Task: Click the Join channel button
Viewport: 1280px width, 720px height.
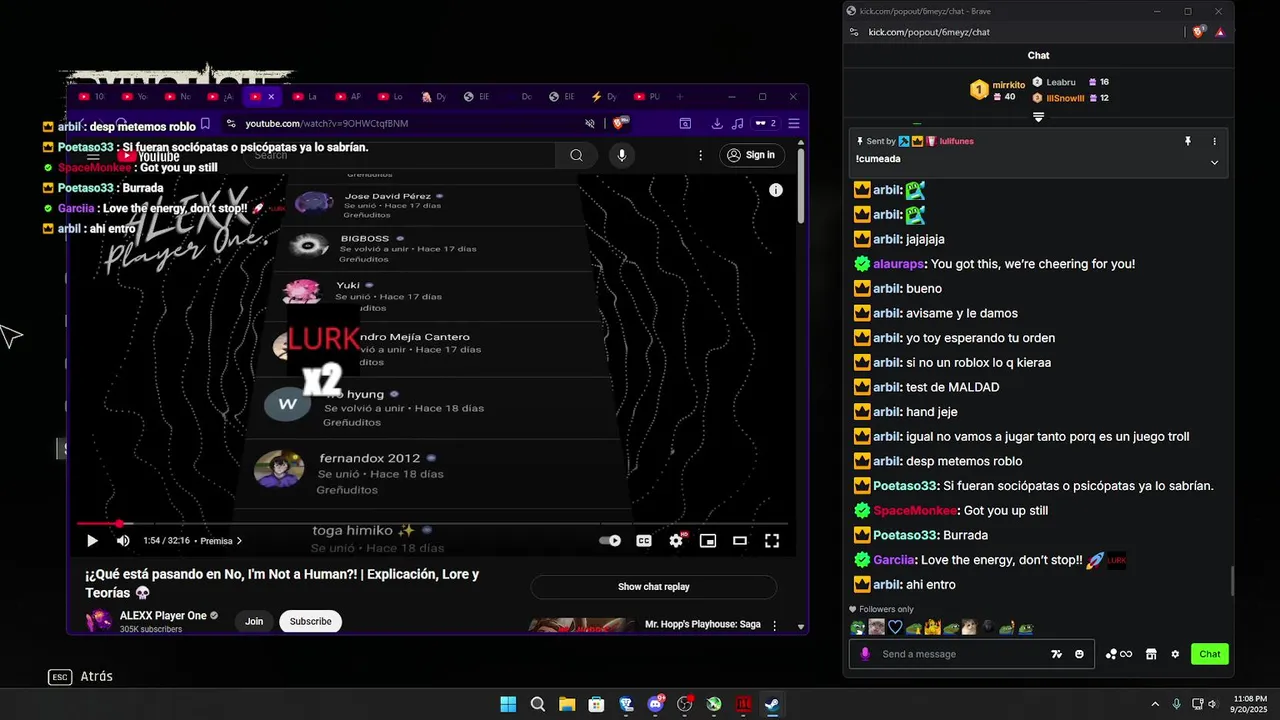Action: point(254,621)
